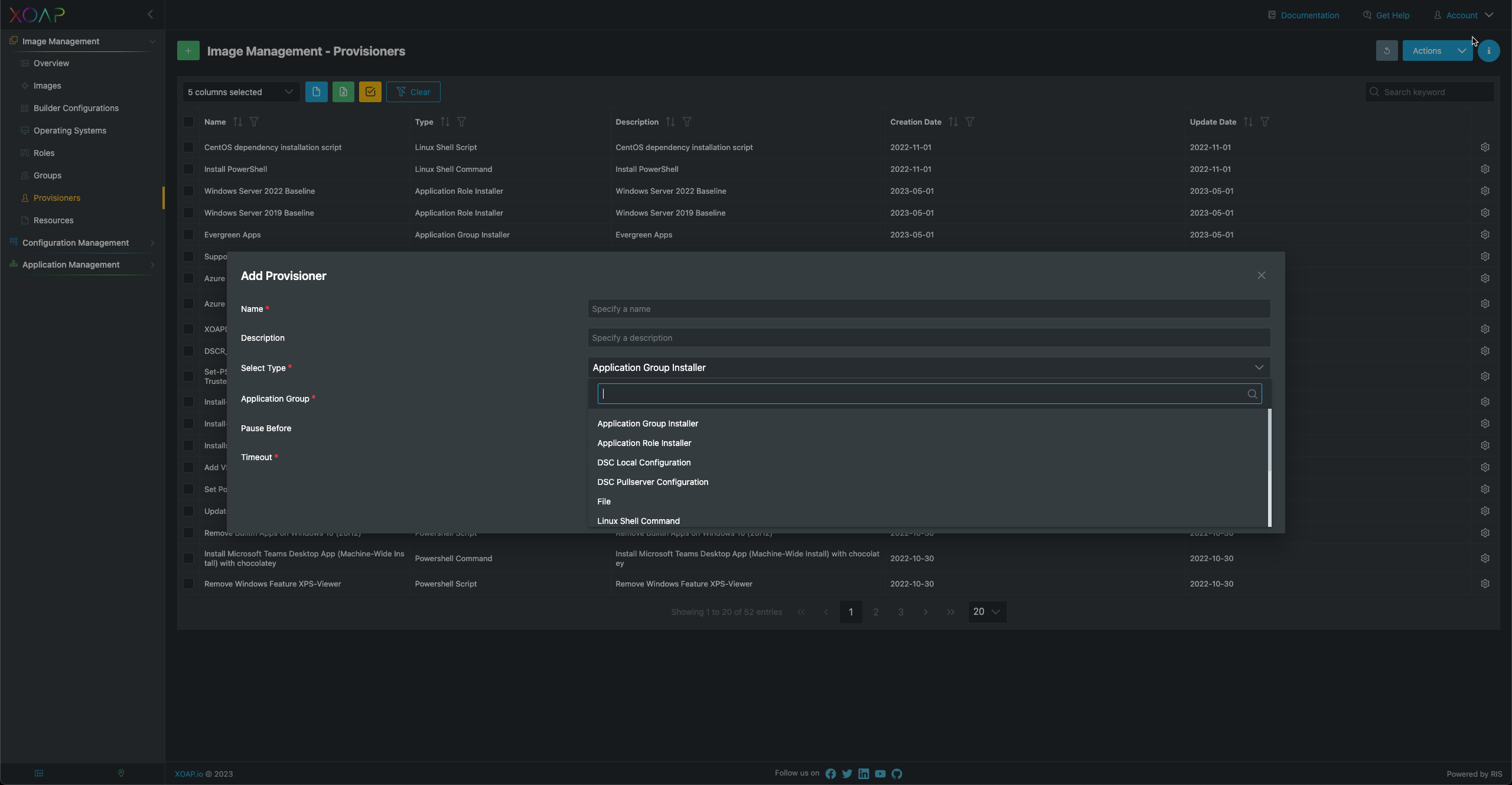Export table with the blue file icon

(x=316, y=92)
